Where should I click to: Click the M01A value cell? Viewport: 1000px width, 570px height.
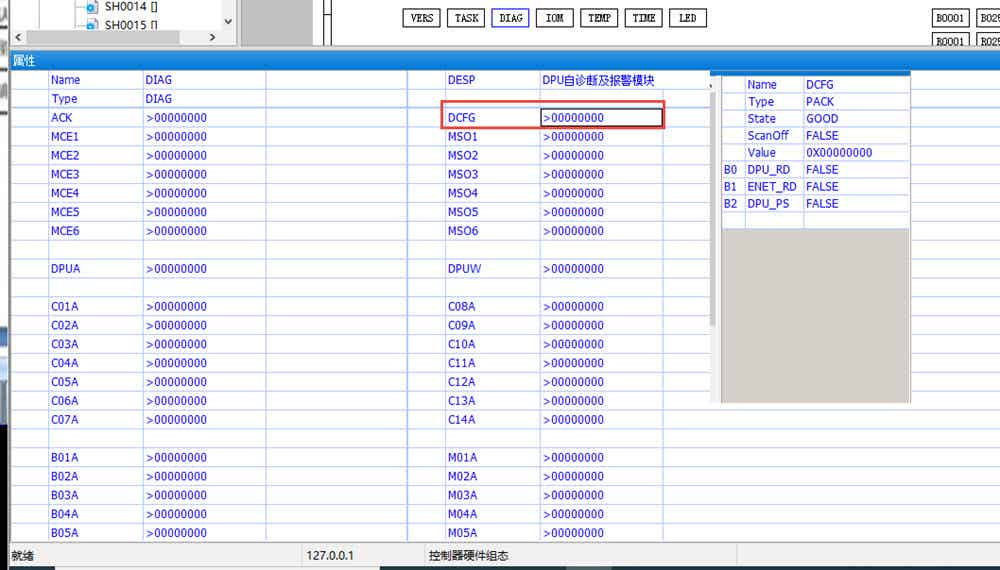point(601,457)
